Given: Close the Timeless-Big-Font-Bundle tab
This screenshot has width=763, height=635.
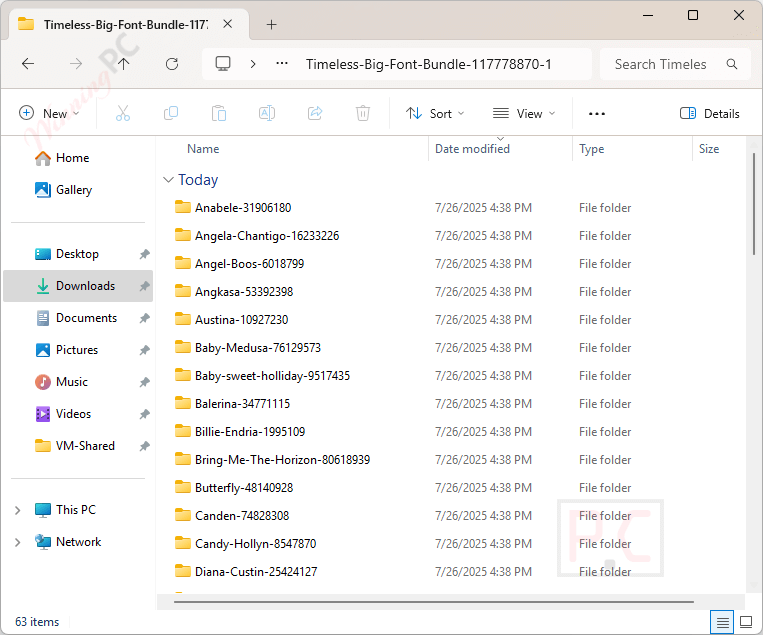Looking at the screenshot, I should coord(227,24).
